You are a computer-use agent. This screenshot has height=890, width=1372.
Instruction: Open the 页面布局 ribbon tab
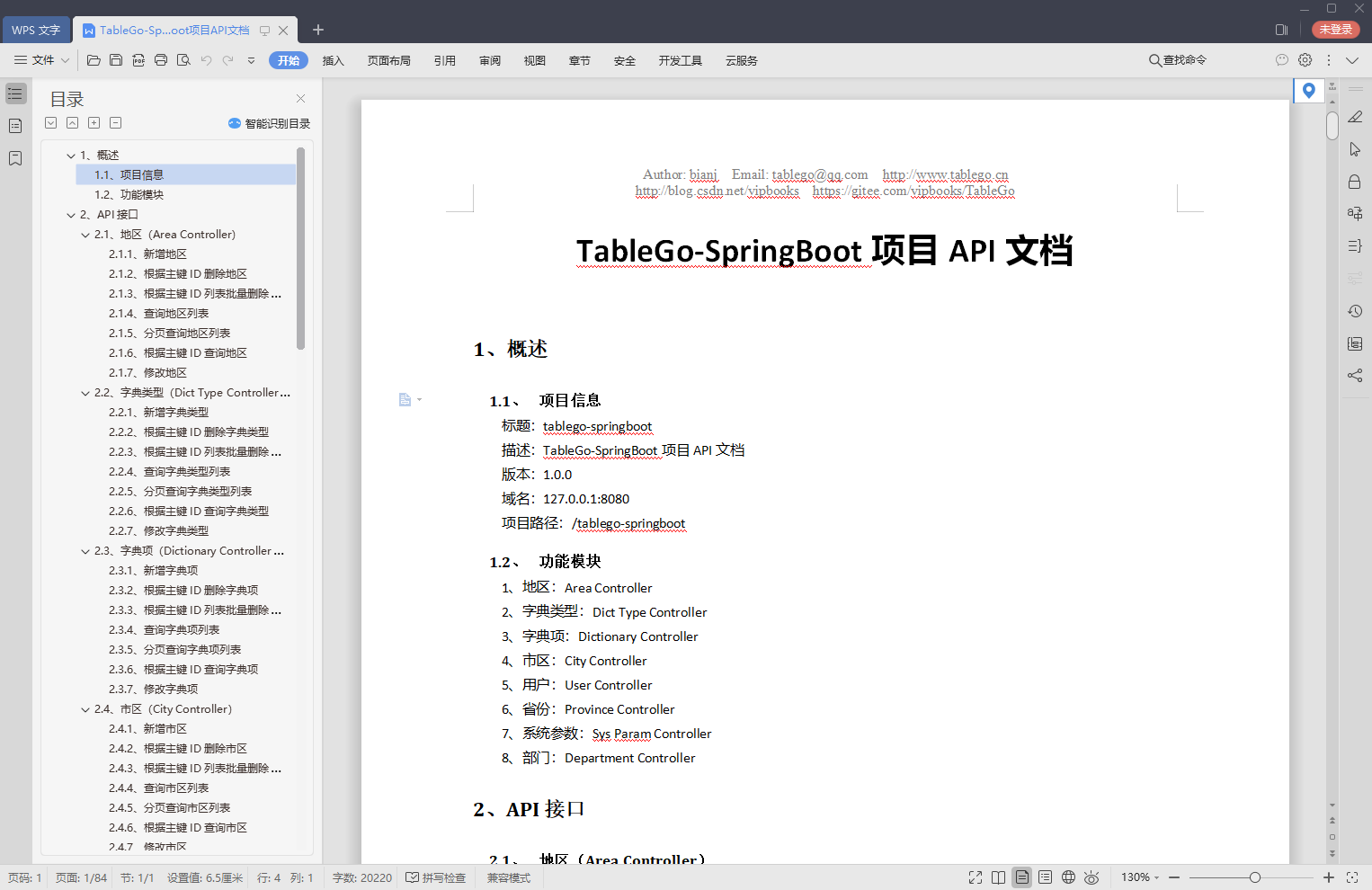click(x=389, y=60)
